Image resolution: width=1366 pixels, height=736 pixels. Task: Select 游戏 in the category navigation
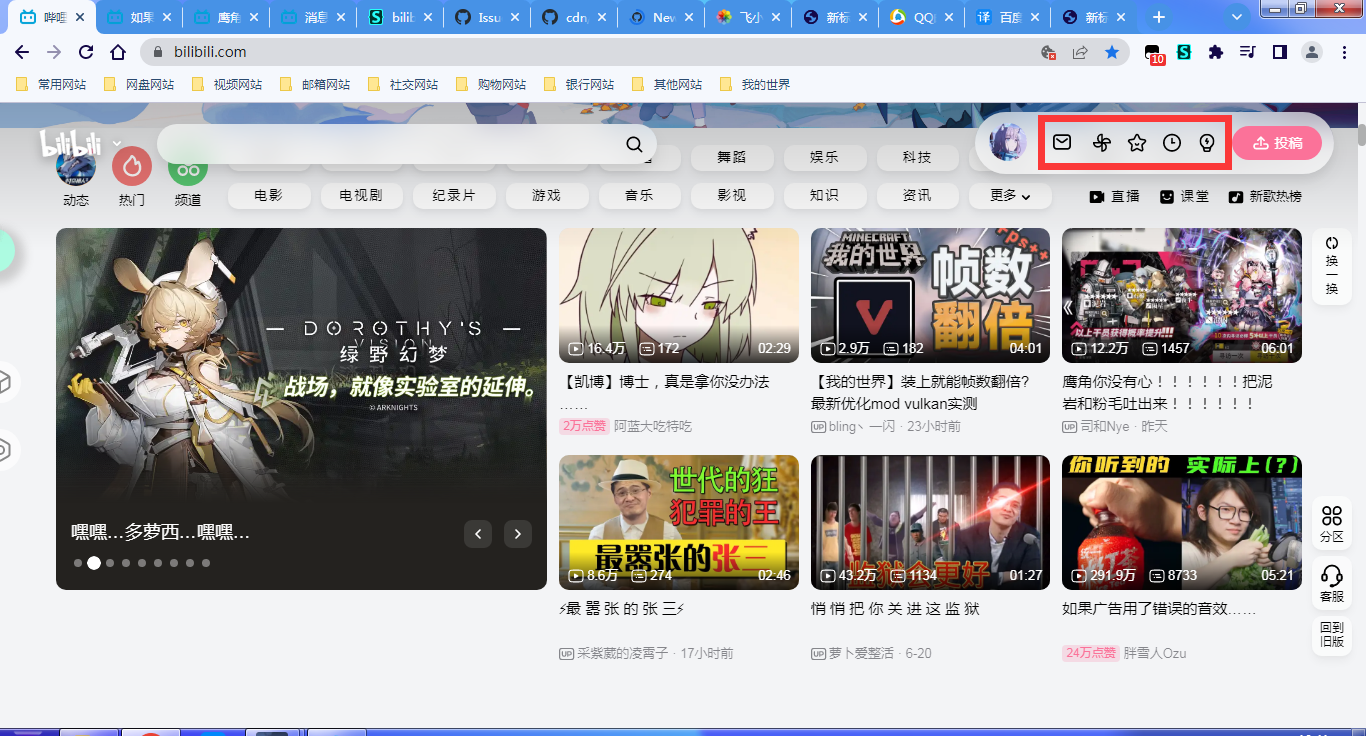546,196
